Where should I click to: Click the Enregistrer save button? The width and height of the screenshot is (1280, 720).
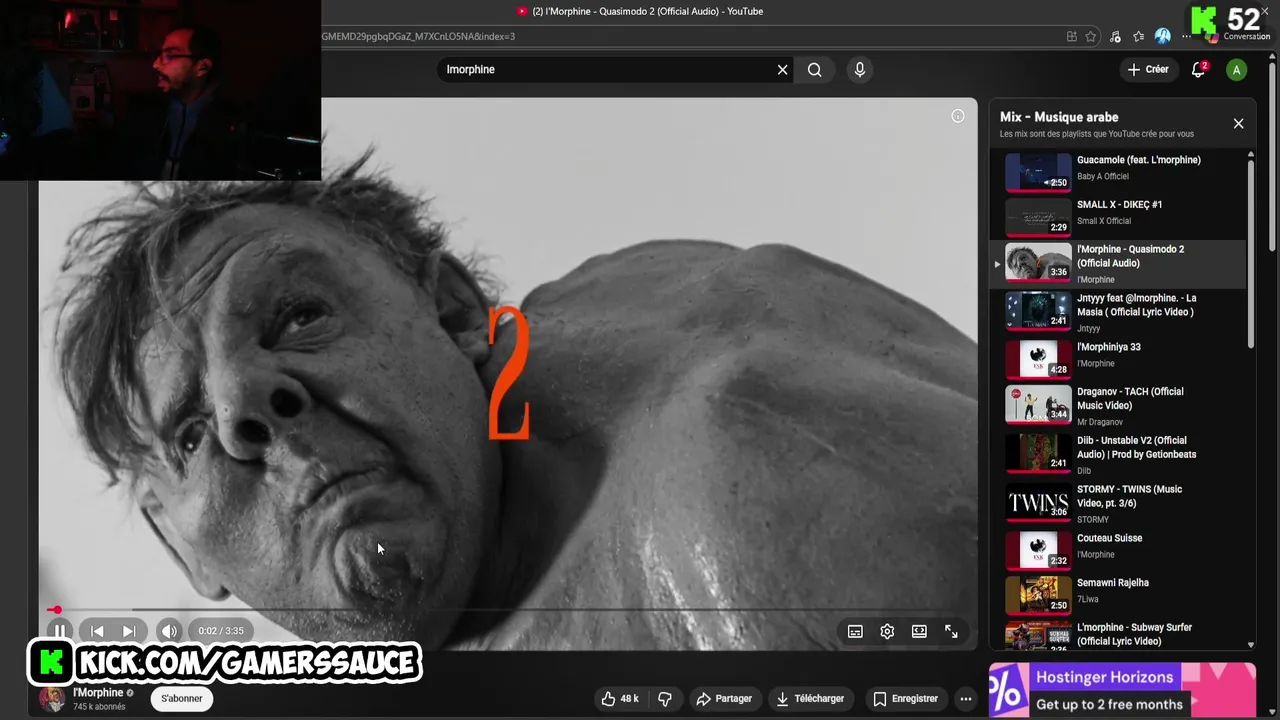point(905,699)
